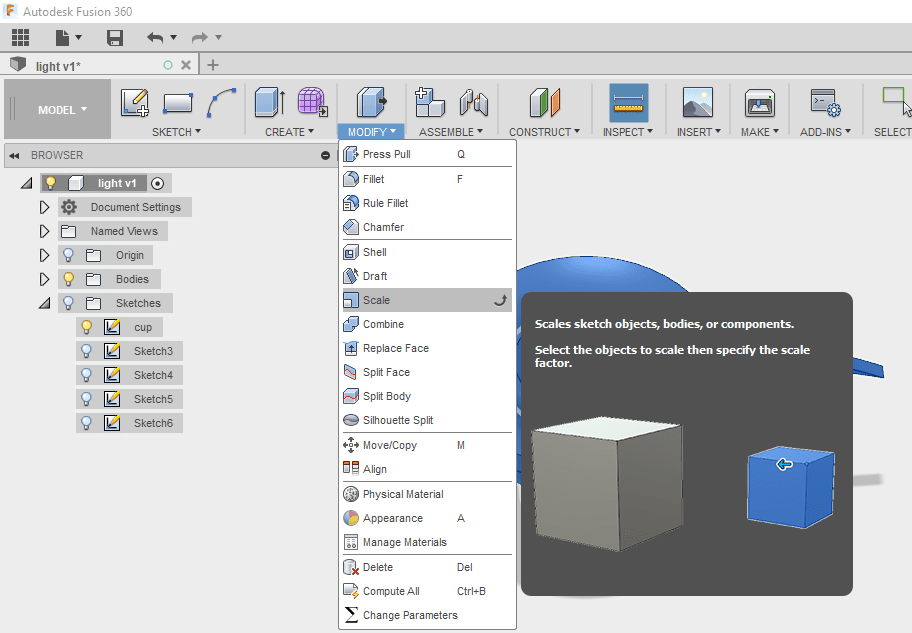This screenshot has width=912, height=633.
Task: Toggle visibility bulb for Origin
Action: pos(68,255)
